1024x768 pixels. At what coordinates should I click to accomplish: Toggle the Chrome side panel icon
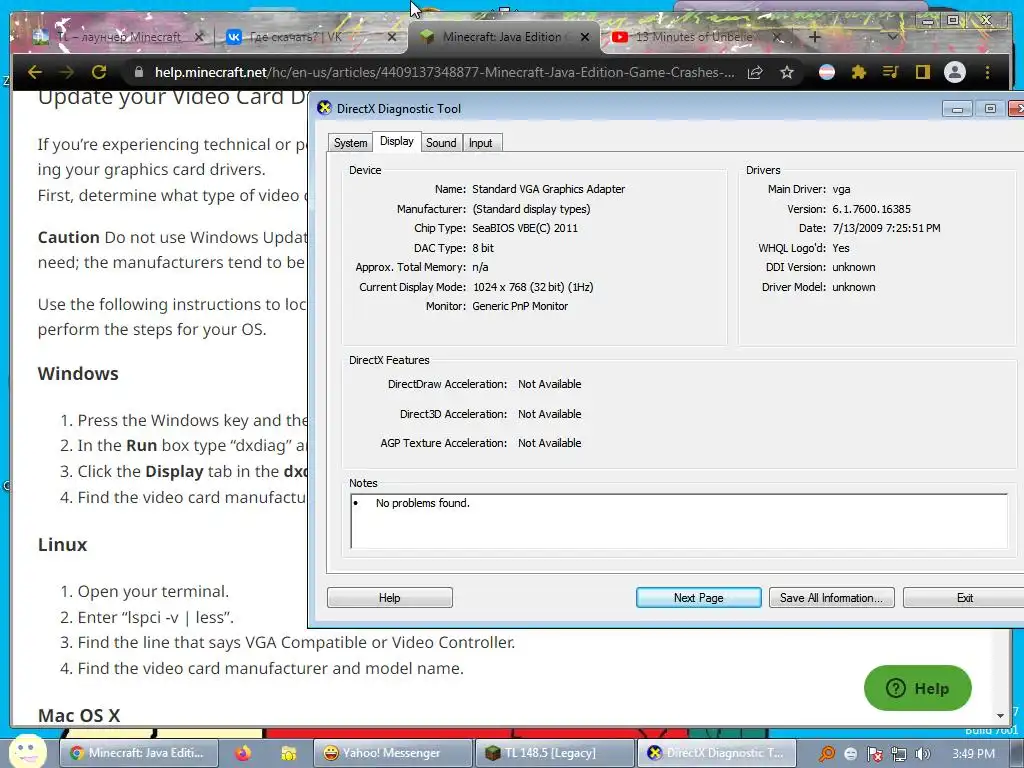(922, 72)
